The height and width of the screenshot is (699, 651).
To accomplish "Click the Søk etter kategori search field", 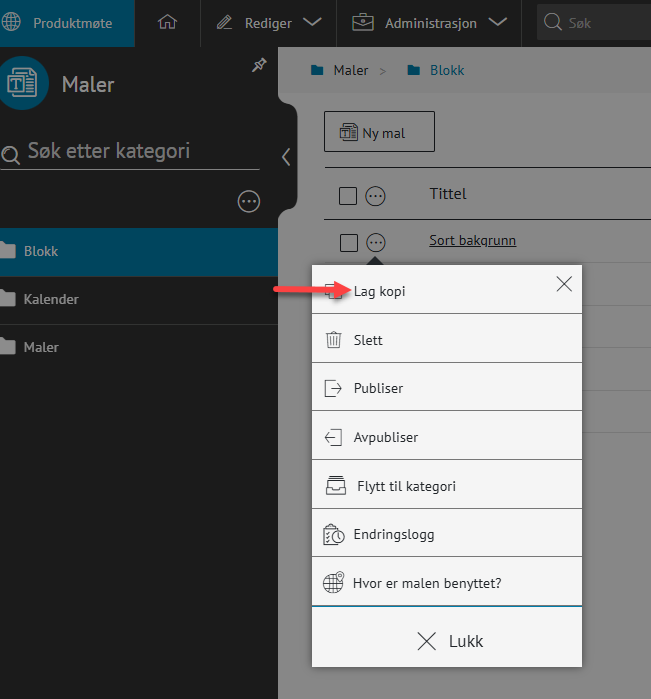I will pos(135,152).
